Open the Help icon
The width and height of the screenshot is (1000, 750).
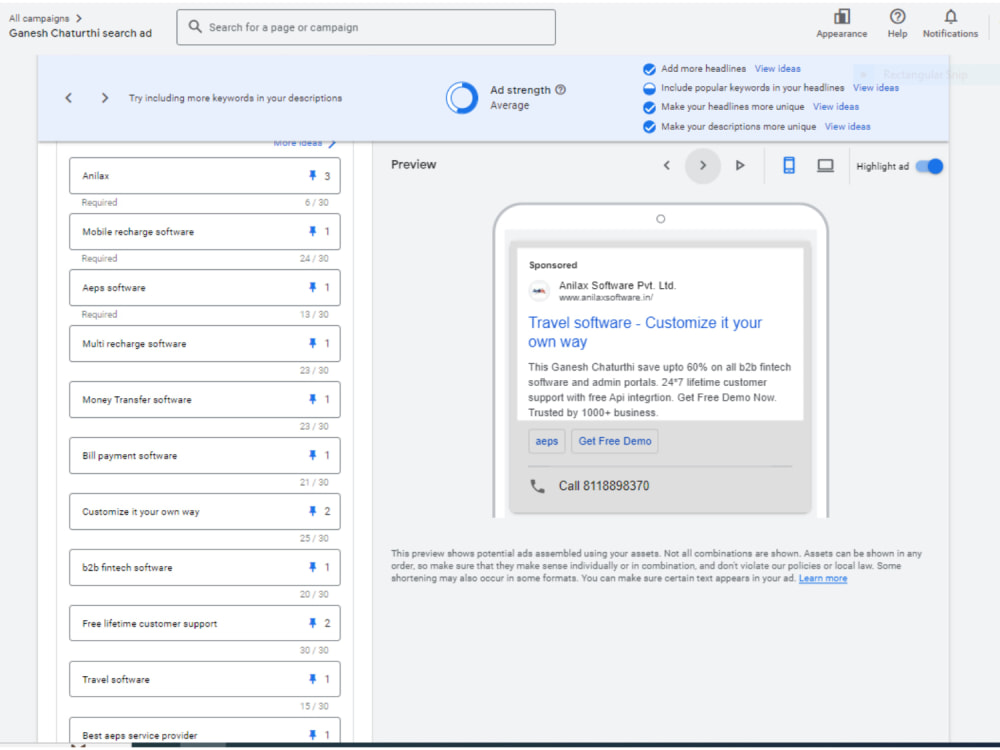click(x=897, y=17)
